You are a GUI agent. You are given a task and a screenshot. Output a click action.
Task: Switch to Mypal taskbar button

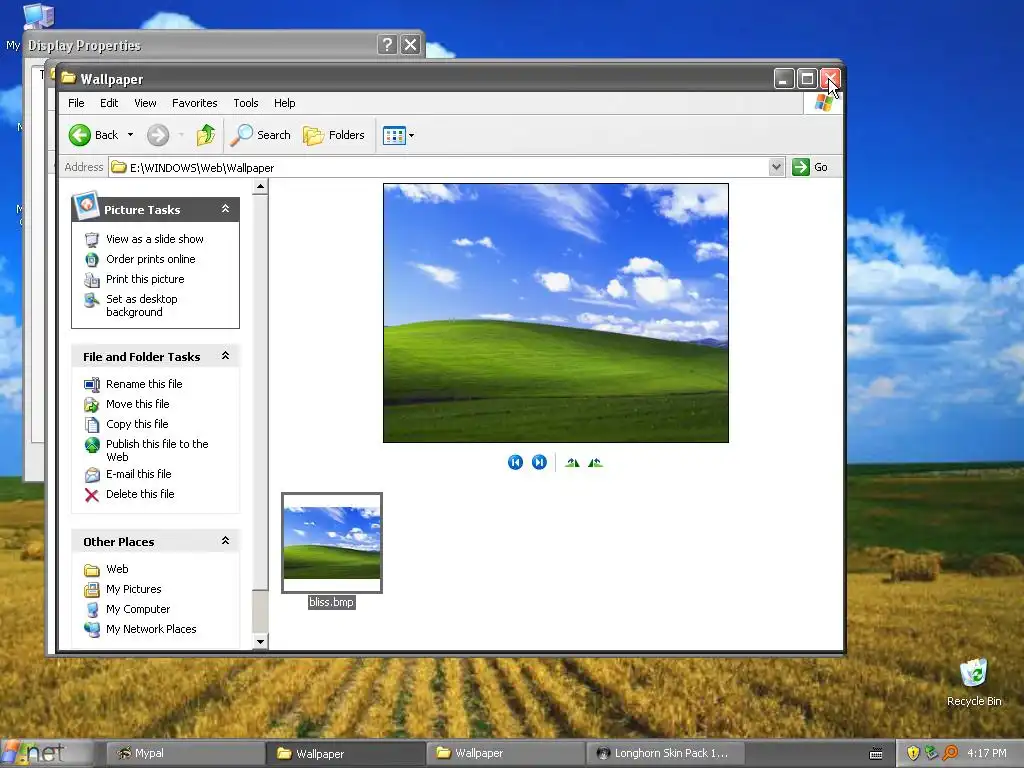pyautogui.click(x=186, y=753)
